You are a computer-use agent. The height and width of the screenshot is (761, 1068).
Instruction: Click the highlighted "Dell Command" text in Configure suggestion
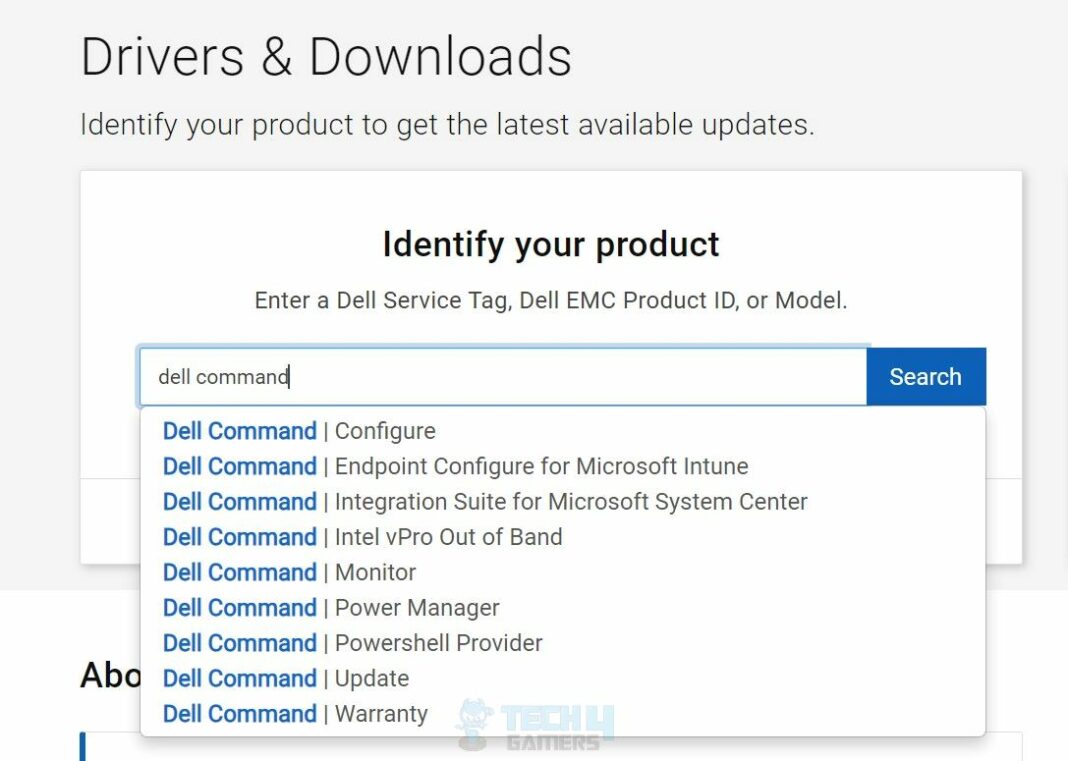click(x=239, y=430)
